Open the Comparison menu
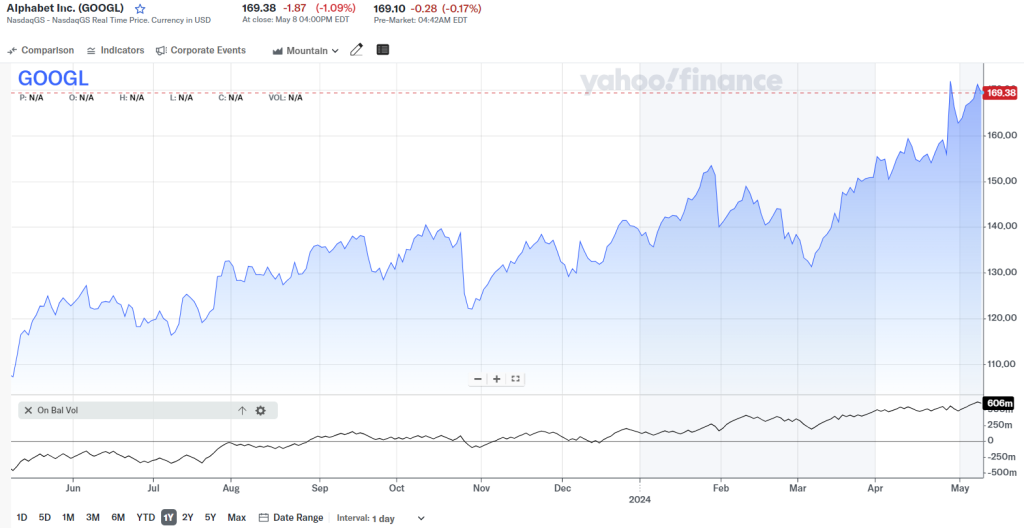Viewport: 1024px width, 528px height. point(41,50)
